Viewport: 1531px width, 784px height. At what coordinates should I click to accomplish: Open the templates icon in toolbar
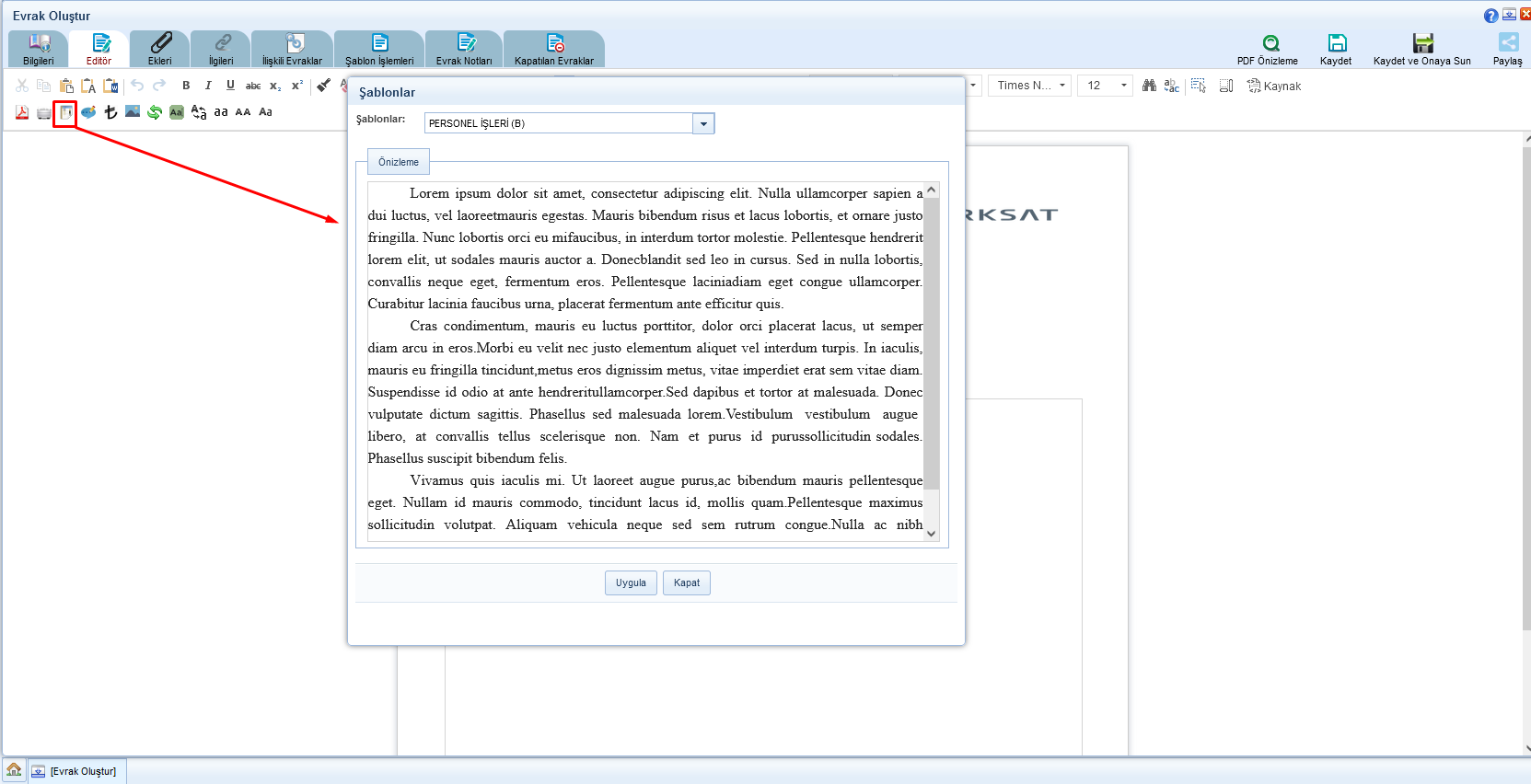pos(65,112)
